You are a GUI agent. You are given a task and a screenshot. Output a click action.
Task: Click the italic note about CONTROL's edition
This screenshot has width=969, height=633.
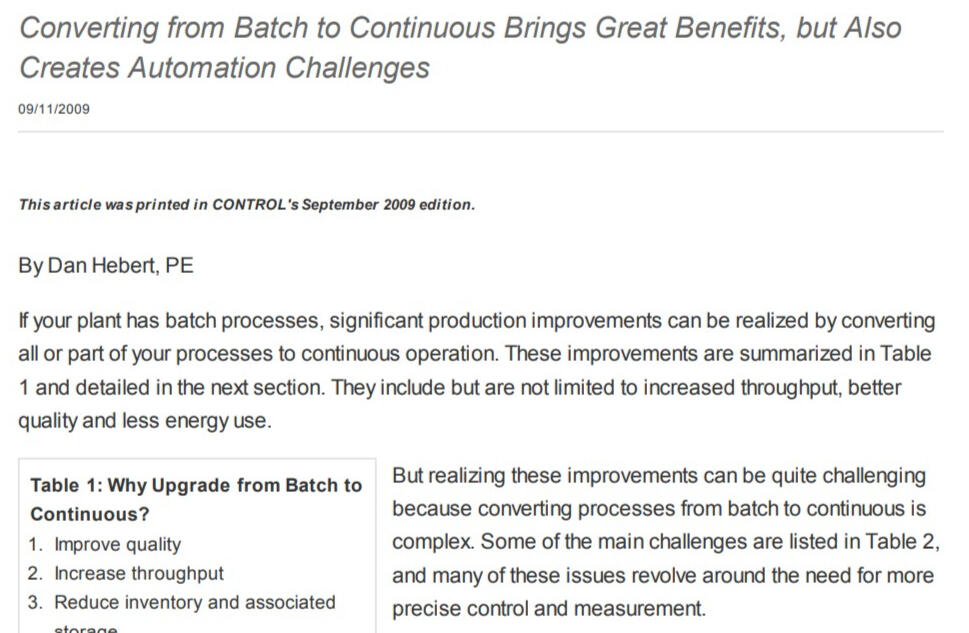click(247, 205)
